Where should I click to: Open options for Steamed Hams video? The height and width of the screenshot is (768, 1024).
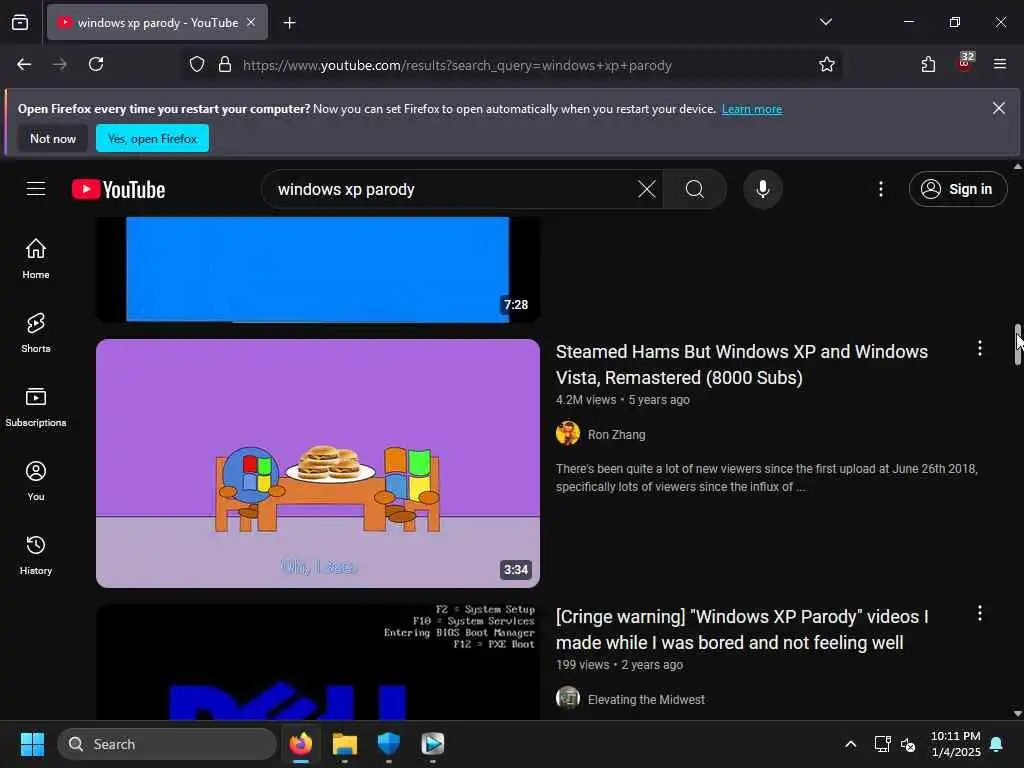coord(980,348)
